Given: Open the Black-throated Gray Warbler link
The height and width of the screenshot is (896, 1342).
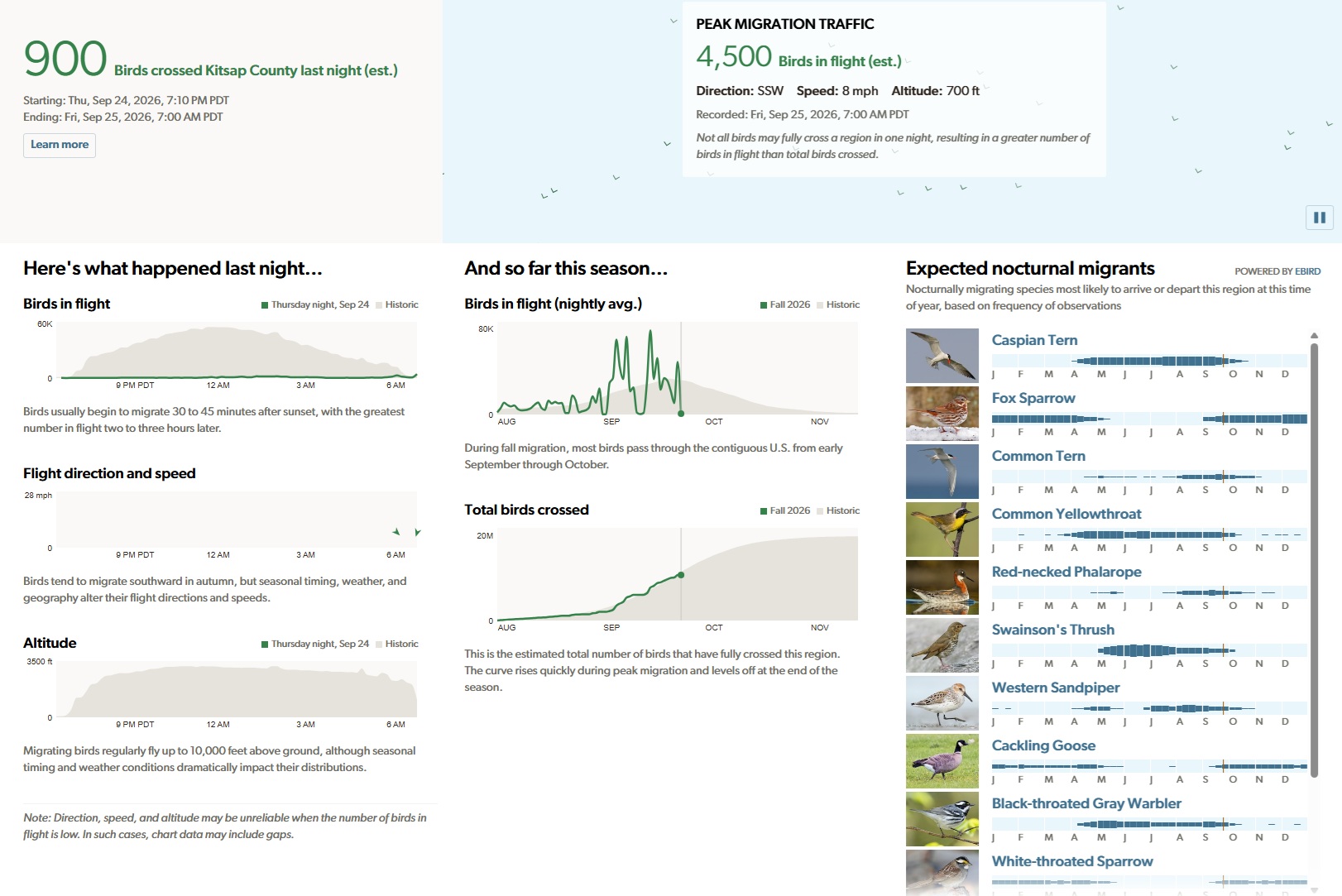Looking at the screenshot, I should pos(1086,803).
